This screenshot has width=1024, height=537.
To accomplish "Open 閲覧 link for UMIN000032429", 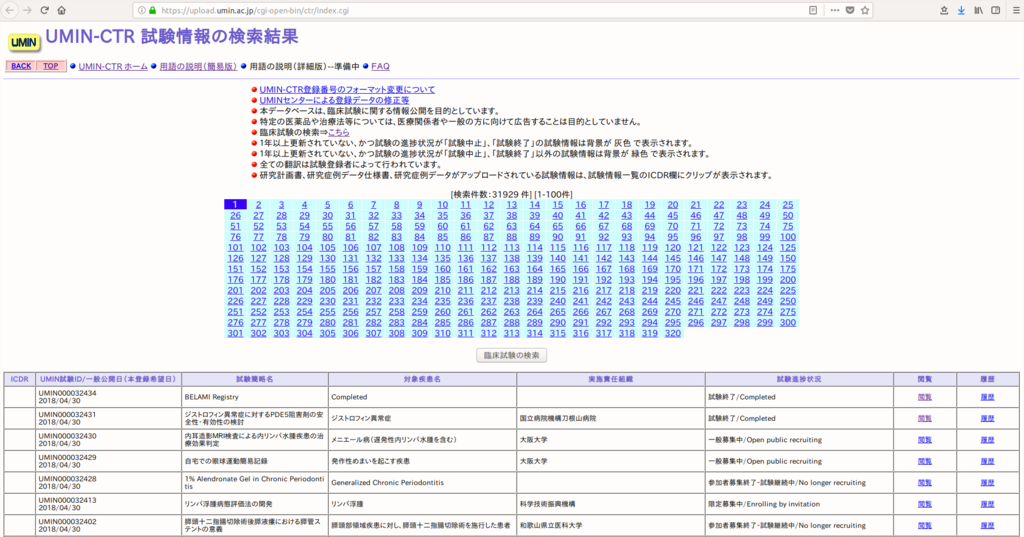I will click(x=925, y=461).
